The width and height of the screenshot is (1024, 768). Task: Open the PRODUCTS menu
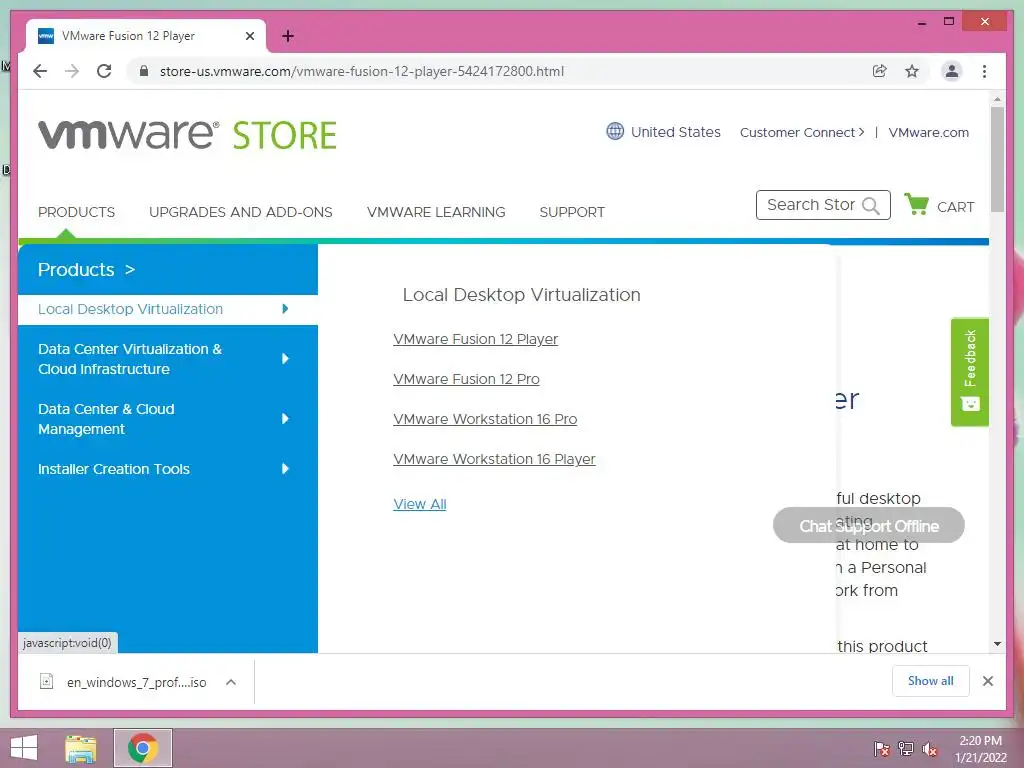click(x=76, y=212)
